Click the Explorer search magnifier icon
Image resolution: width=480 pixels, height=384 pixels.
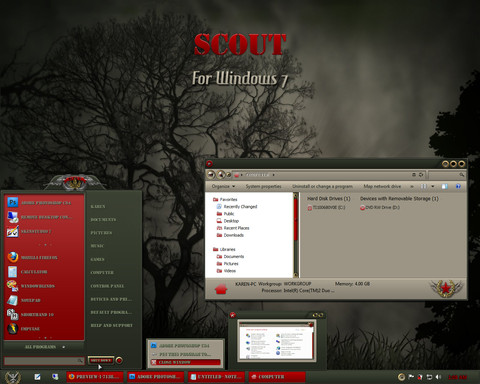coord(462,175)
